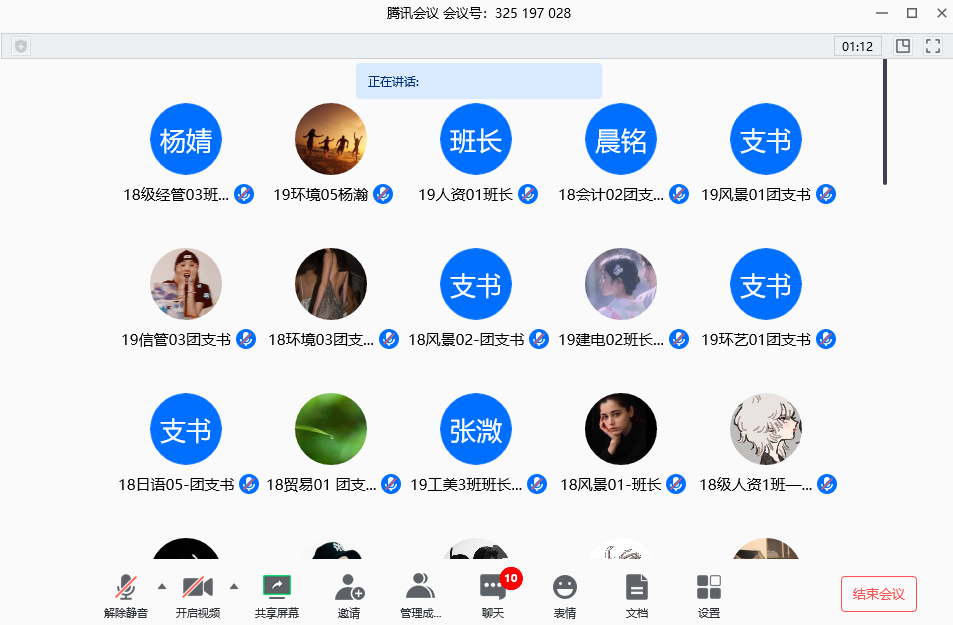Screen dimensions: 953x625
Task: Select illustrated avatar of 18级人资1班
Action: click(x=766, y=429)
